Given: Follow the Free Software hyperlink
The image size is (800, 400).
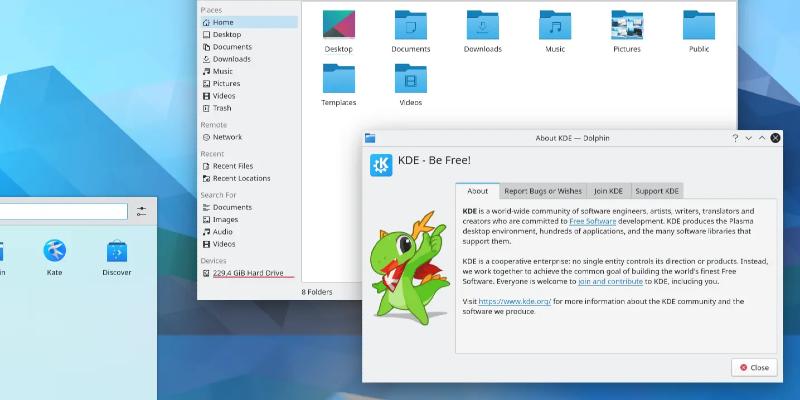Looking at the screenshot, I should [592, 221].
